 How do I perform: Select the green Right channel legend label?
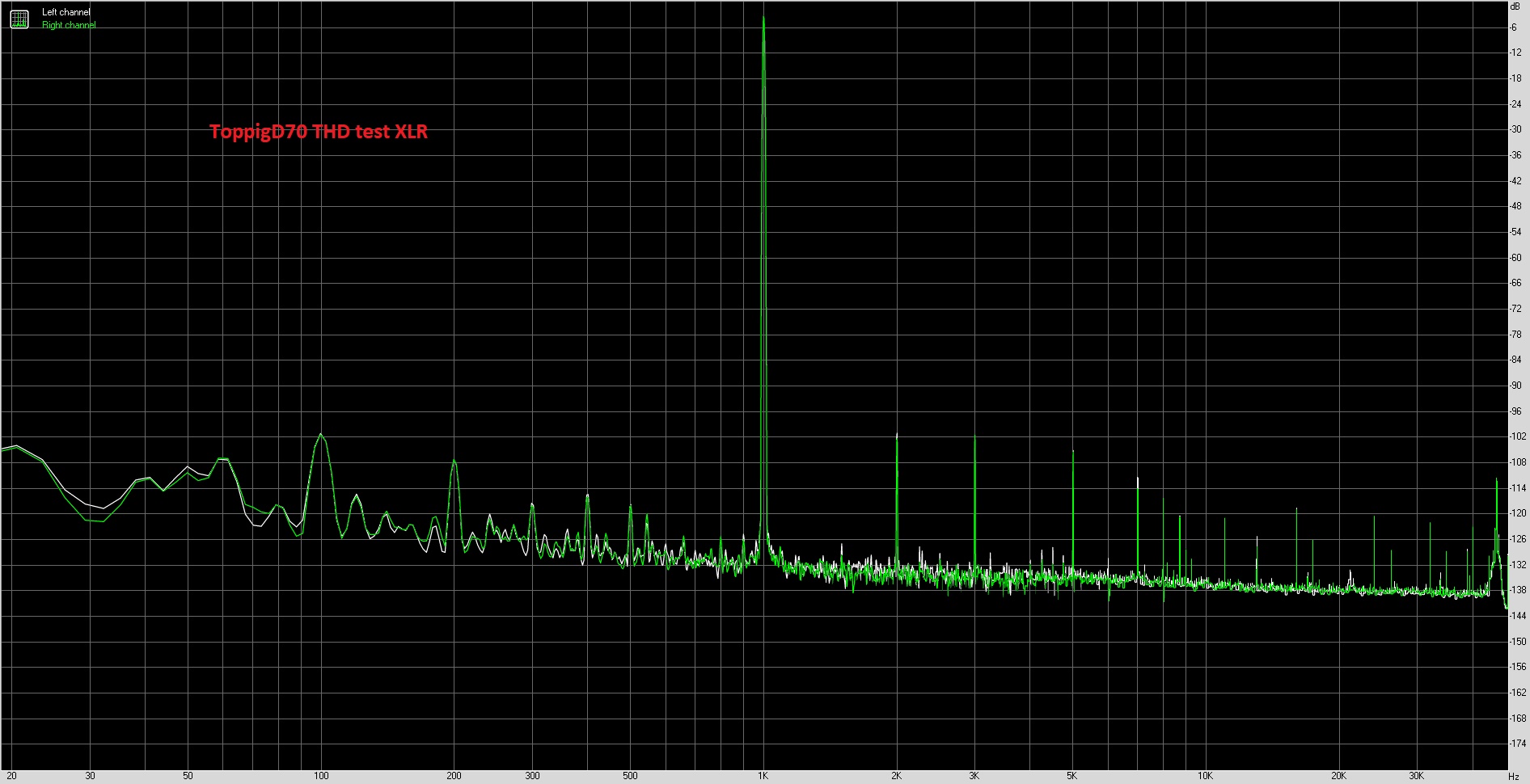pyautogui.click(x=69, y=25)
